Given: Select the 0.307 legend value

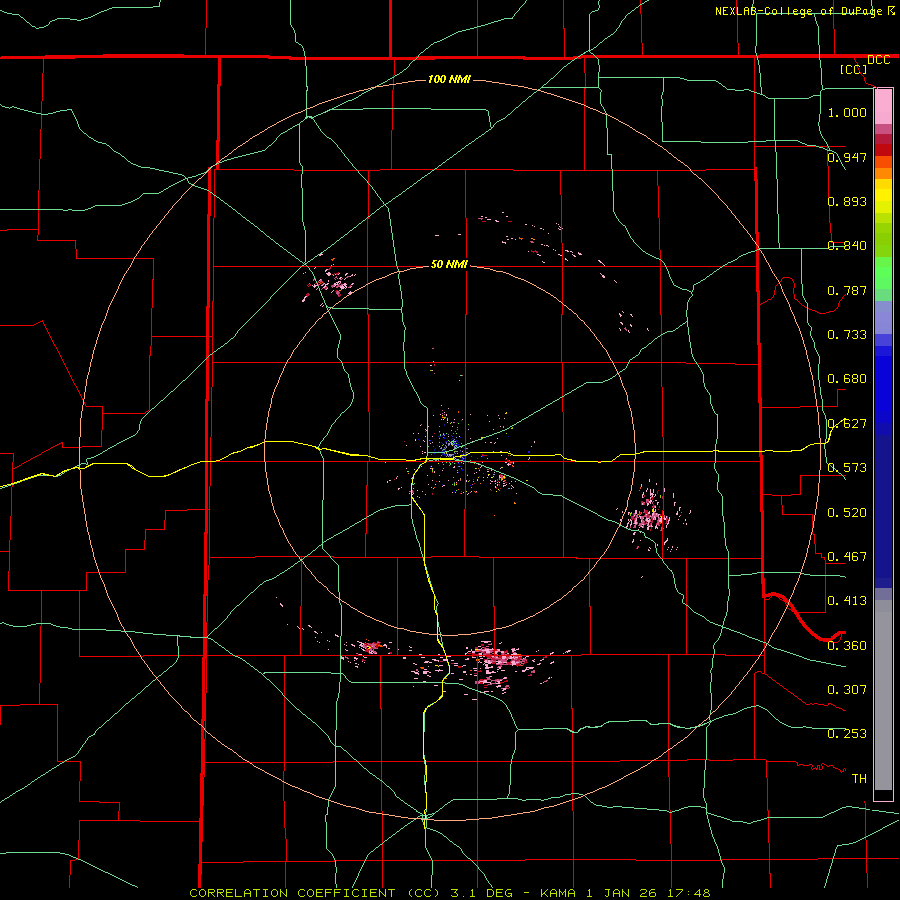Looking at the screenshot, I should 847,690.
